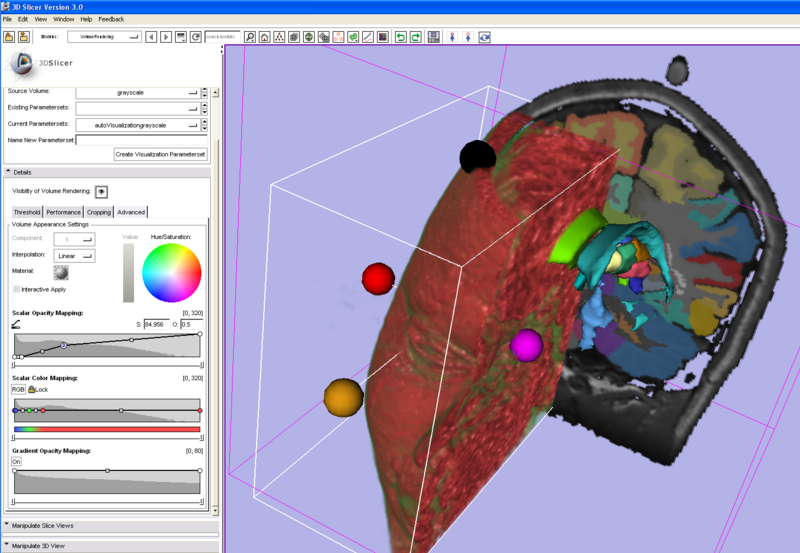Open the Interpolation Linear dropdown
800x553 pixels.
(x=74, y=256)
